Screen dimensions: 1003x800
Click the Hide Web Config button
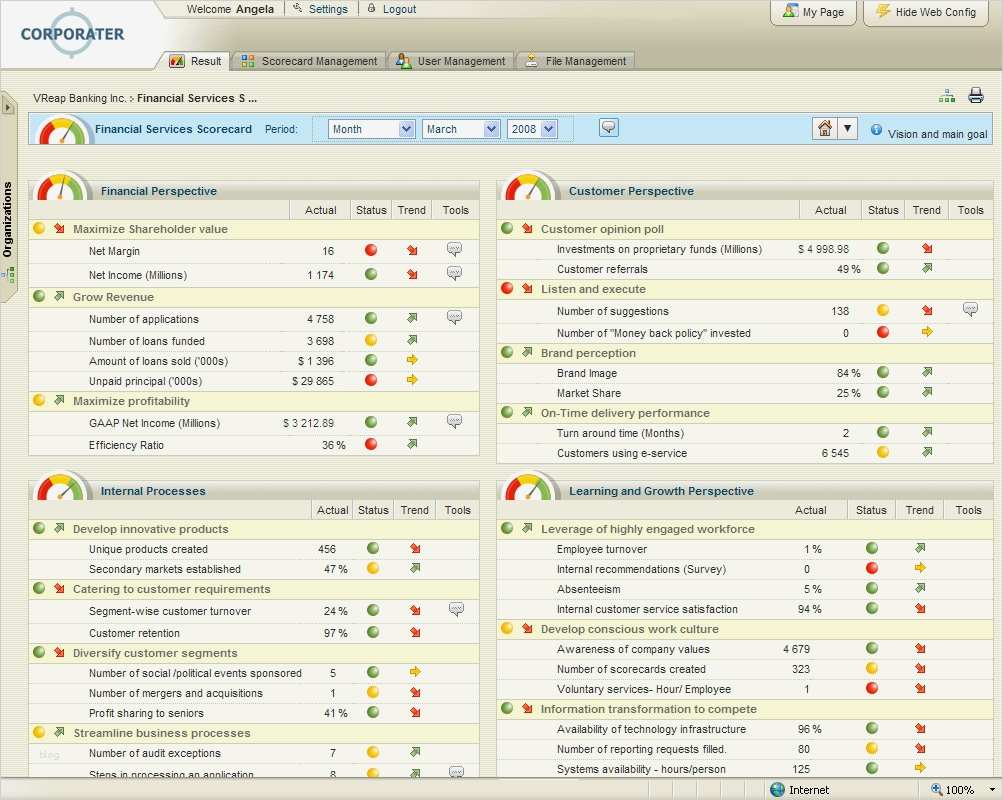(x=925, y=12)
